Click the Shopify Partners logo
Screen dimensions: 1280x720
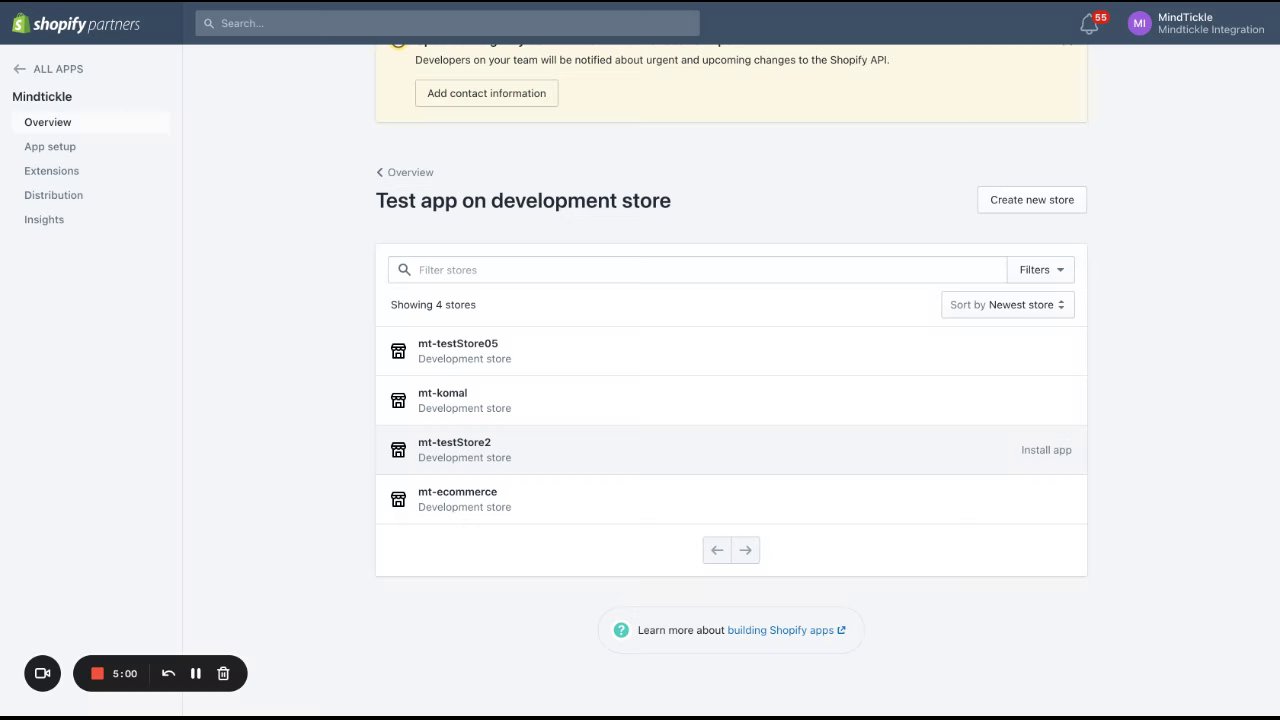tap(76, 24)
